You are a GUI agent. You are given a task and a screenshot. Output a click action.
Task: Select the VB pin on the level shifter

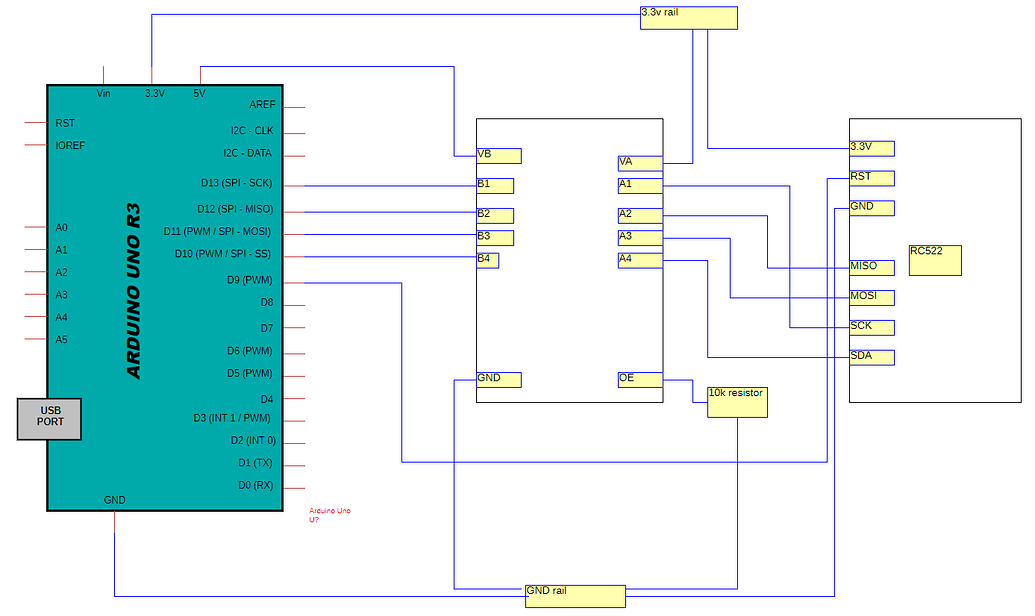pyautogui.click(x=497, y=156)
